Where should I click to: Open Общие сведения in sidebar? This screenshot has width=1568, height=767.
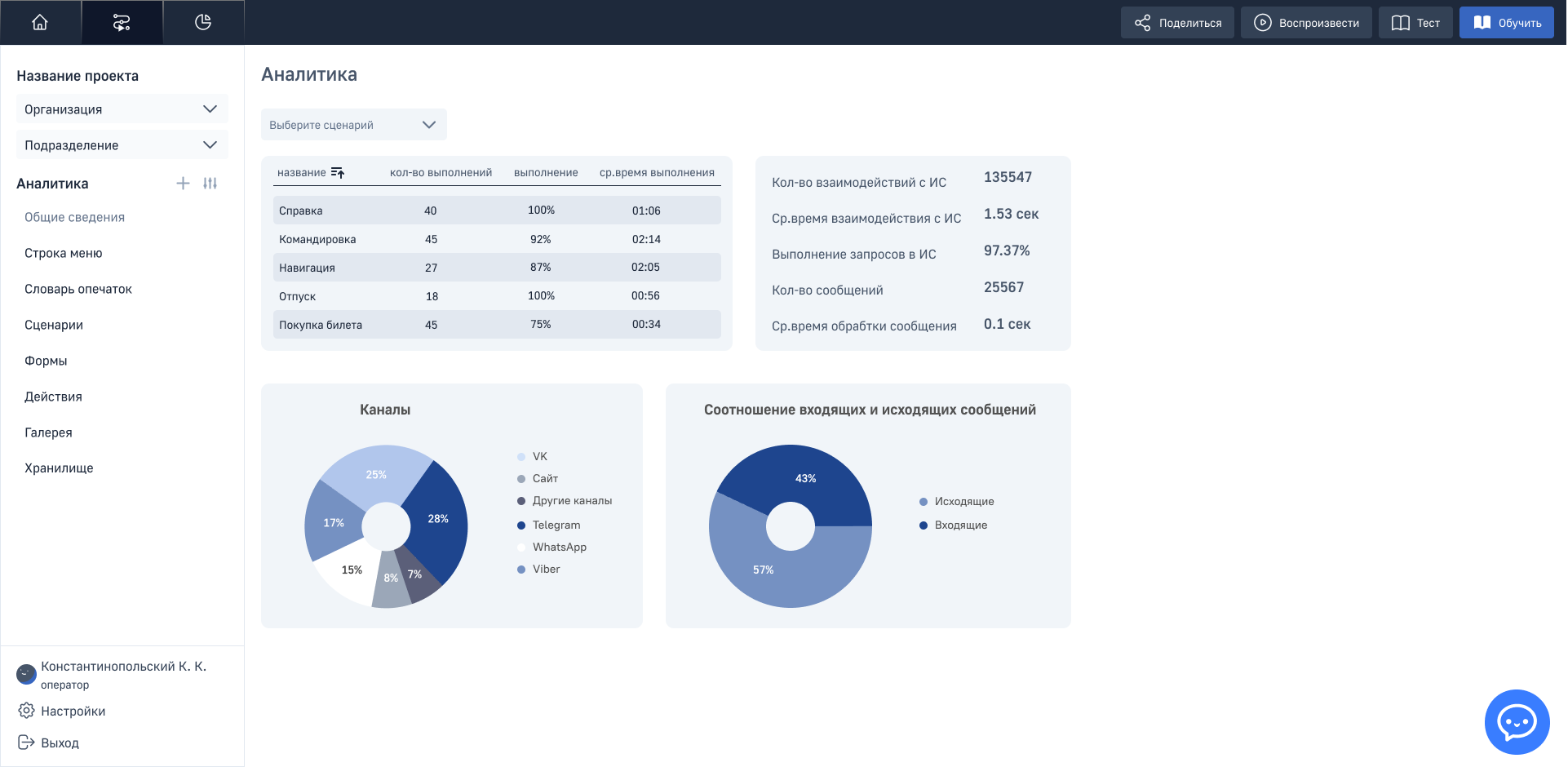pos(74,217)
